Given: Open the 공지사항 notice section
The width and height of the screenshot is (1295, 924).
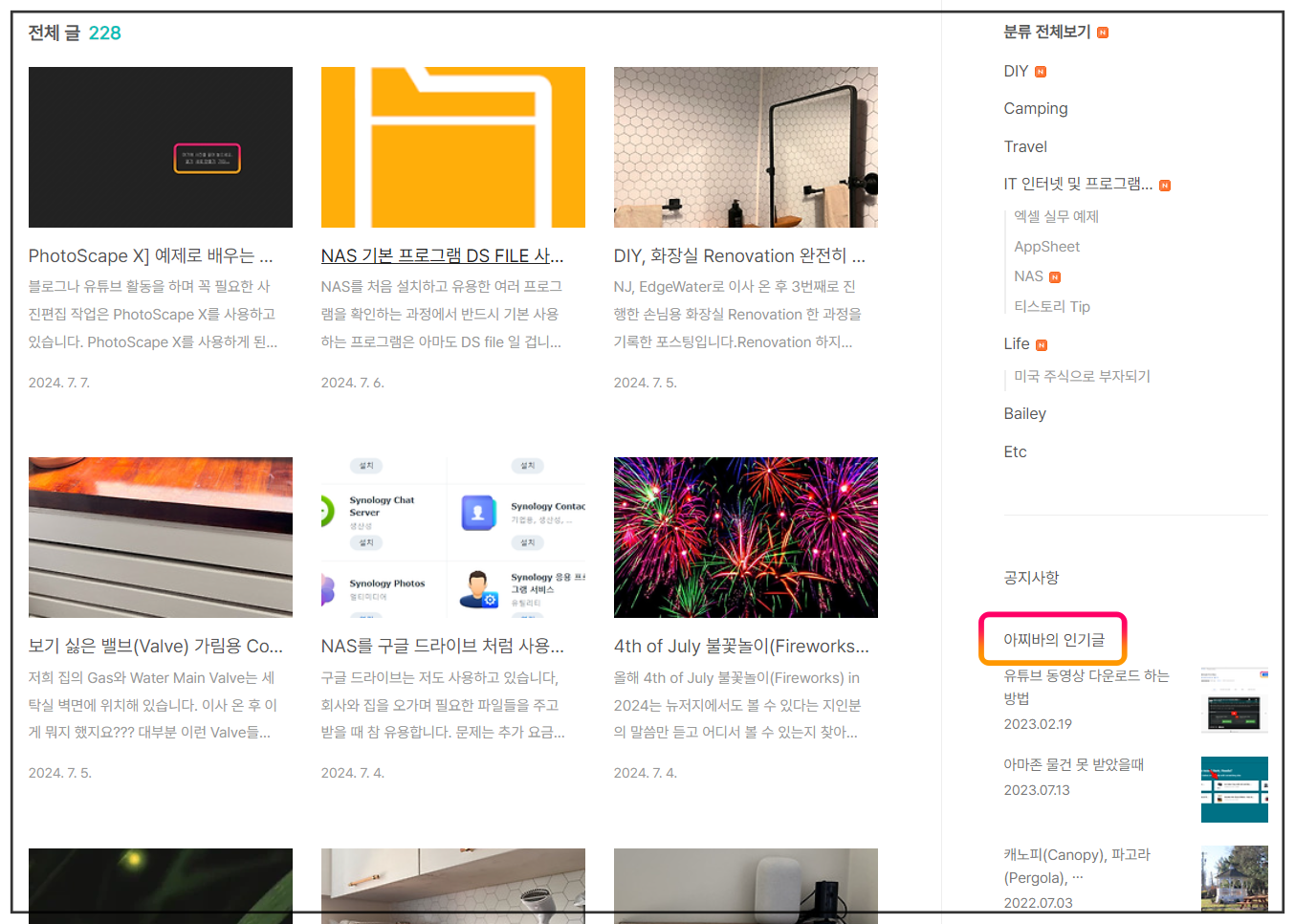Looking at the screenshot, I should [x=1031, y=577].
